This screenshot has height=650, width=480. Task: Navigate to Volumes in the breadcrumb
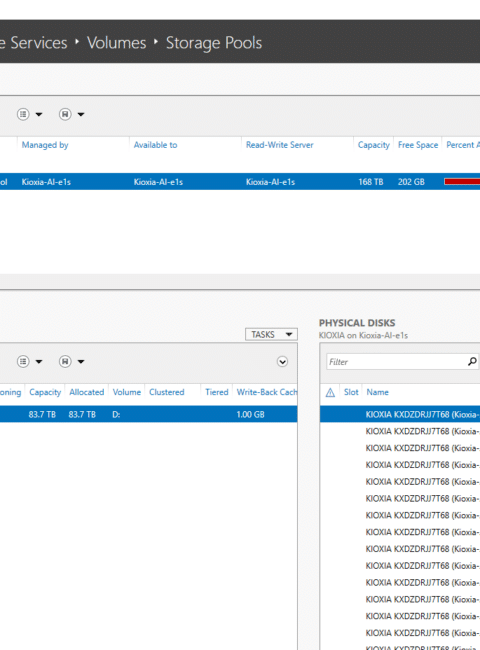pyautogui.click(x=116, y=43)
